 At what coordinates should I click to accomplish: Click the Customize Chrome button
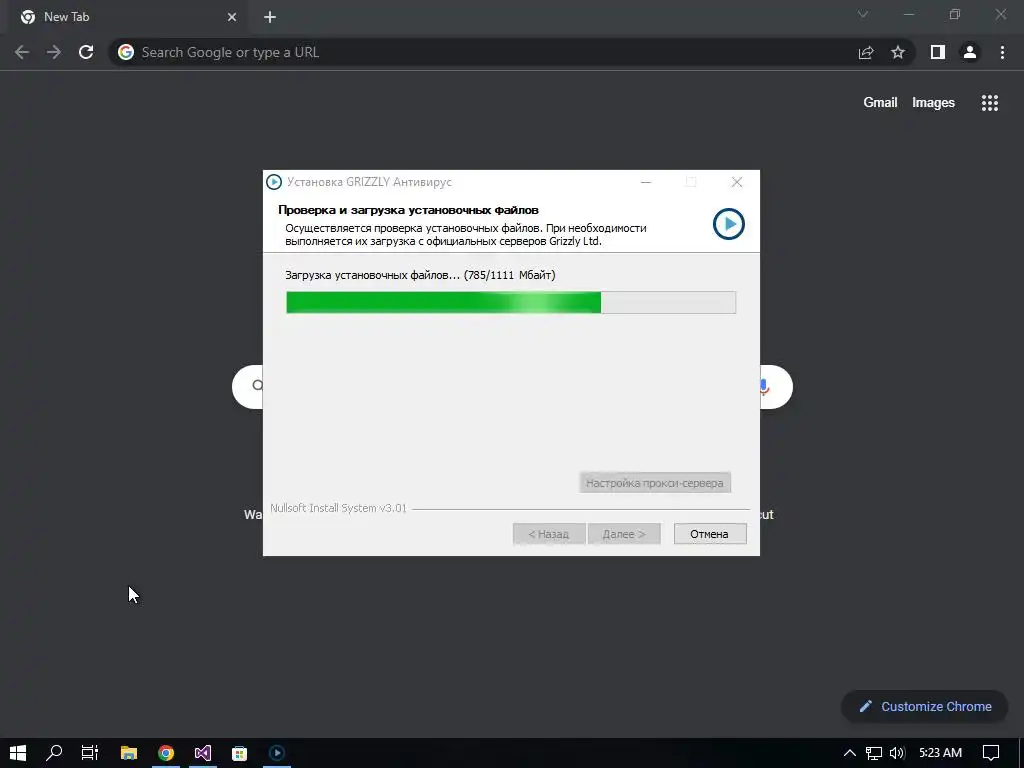click(x=925, y=707)
